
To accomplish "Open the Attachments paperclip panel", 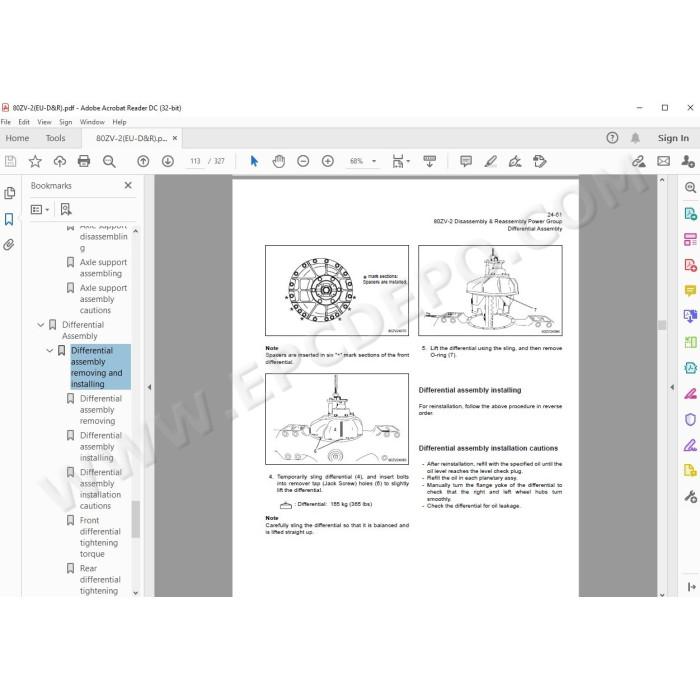I will coord(9,245).
